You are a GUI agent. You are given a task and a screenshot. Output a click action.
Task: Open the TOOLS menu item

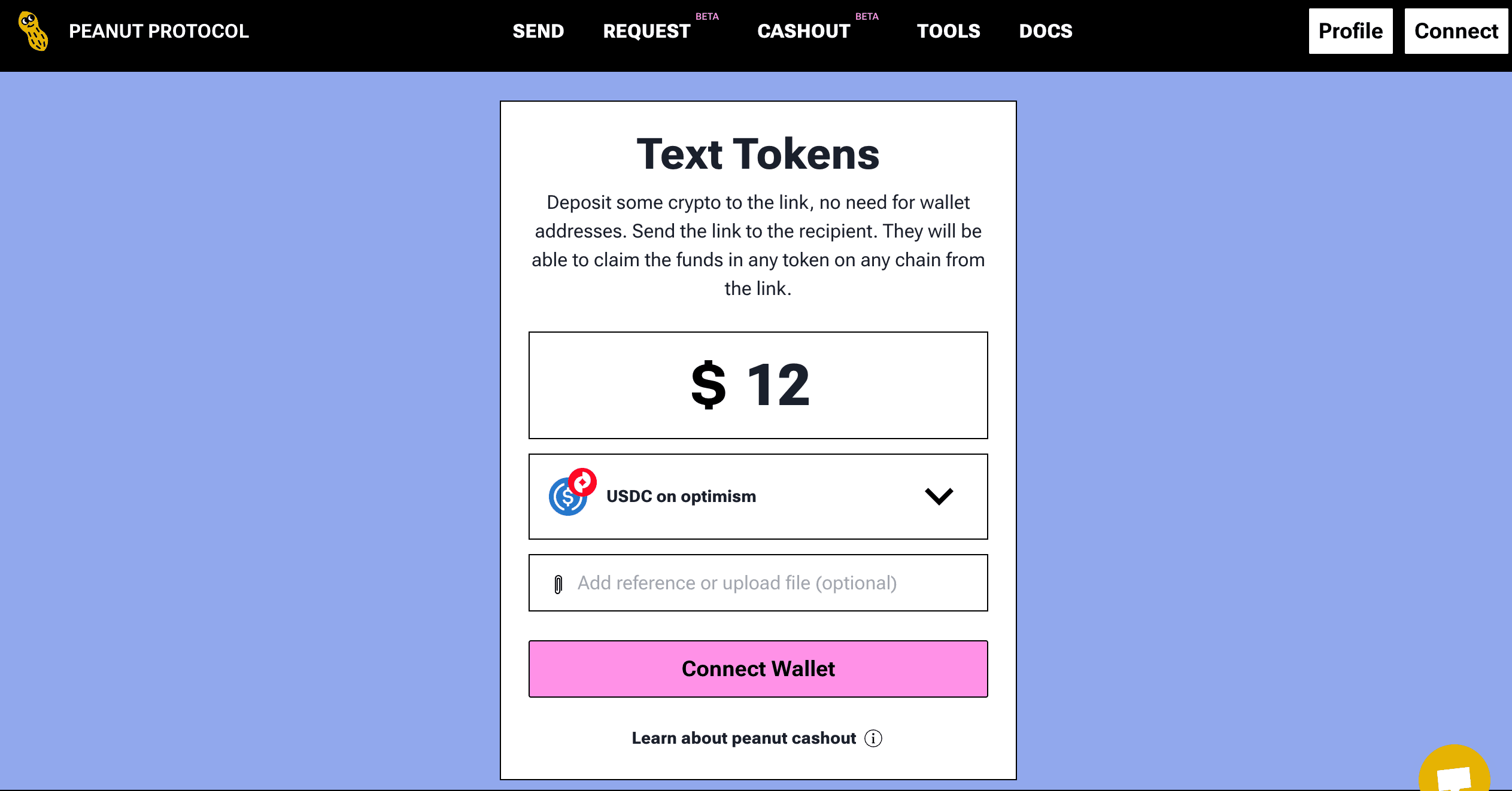click(948, 31)
